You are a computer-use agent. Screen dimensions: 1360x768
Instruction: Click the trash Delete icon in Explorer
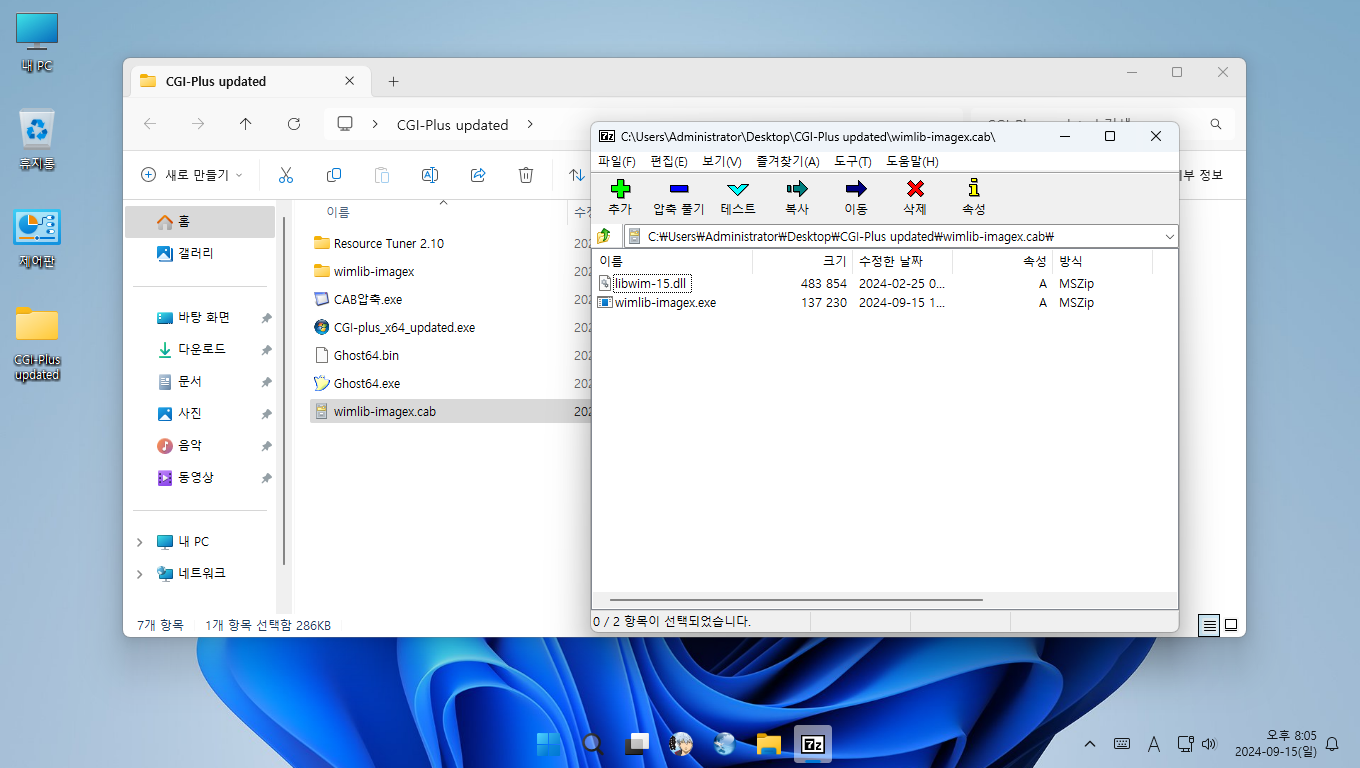click(526, 175)
